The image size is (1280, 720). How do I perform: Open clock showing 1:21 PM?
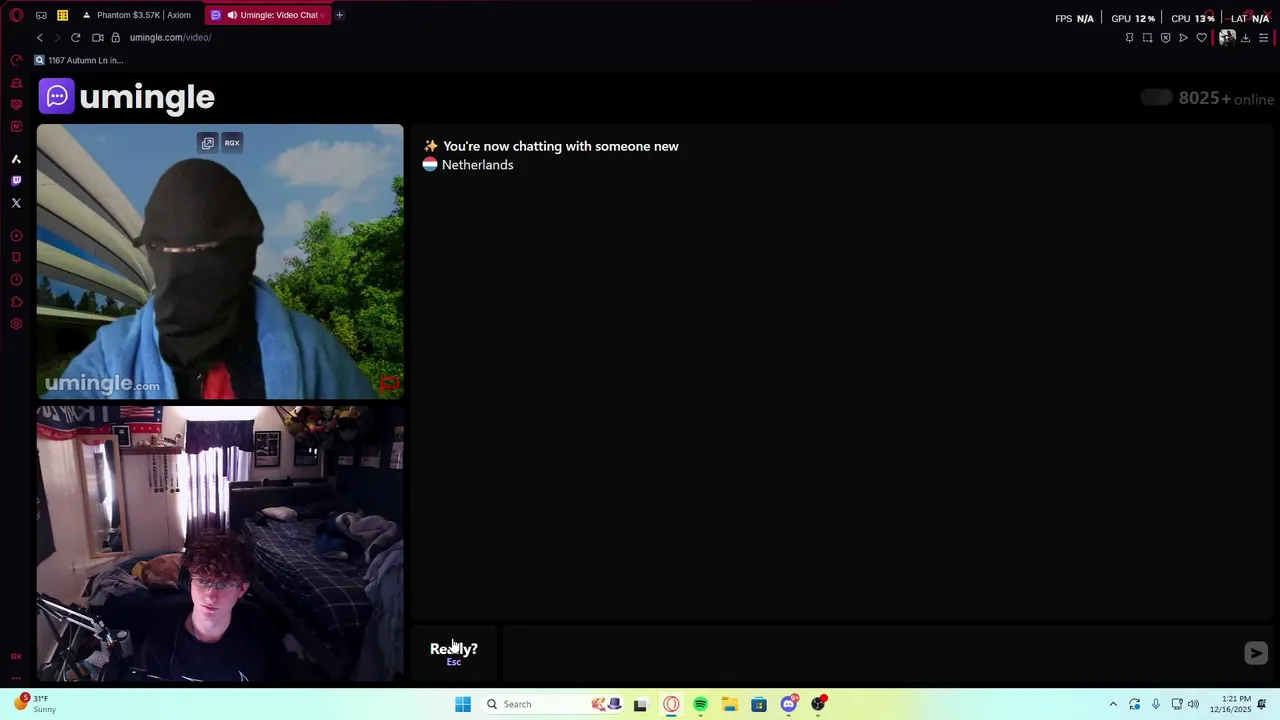1230,704
